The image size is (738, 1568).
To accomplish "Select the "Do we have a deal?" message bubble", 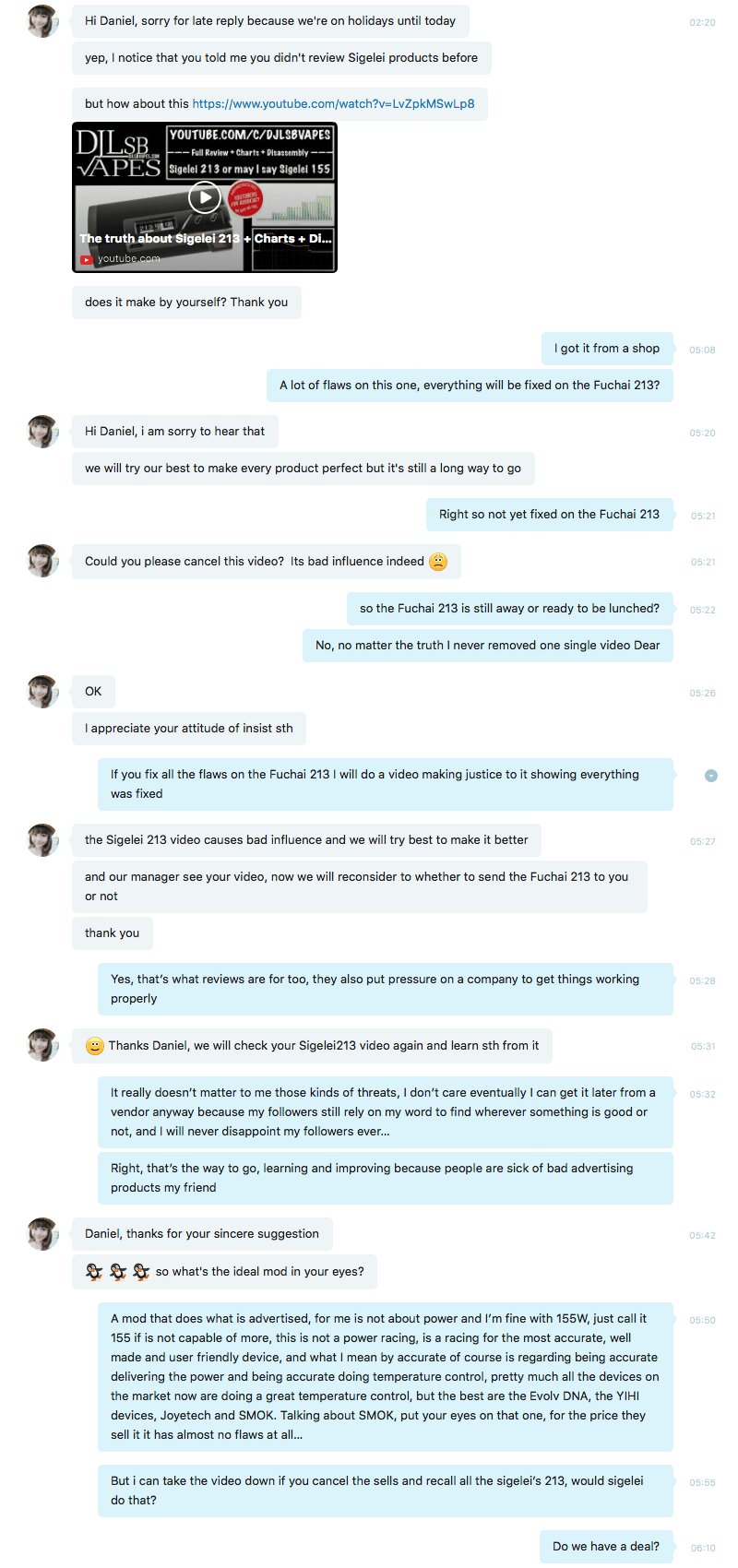I will pos(606,1546).
